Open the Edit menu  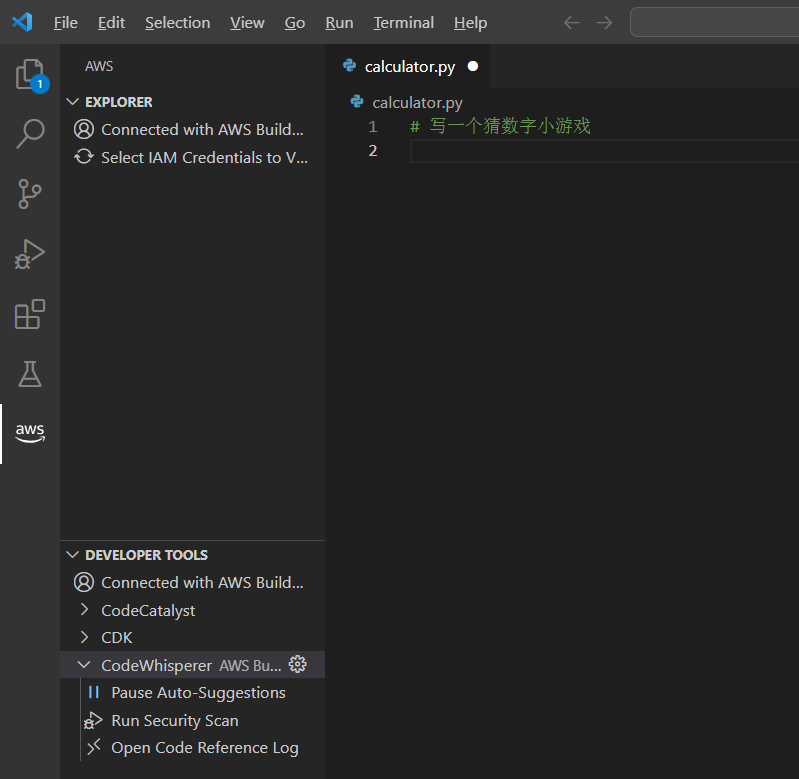point(111,22)
